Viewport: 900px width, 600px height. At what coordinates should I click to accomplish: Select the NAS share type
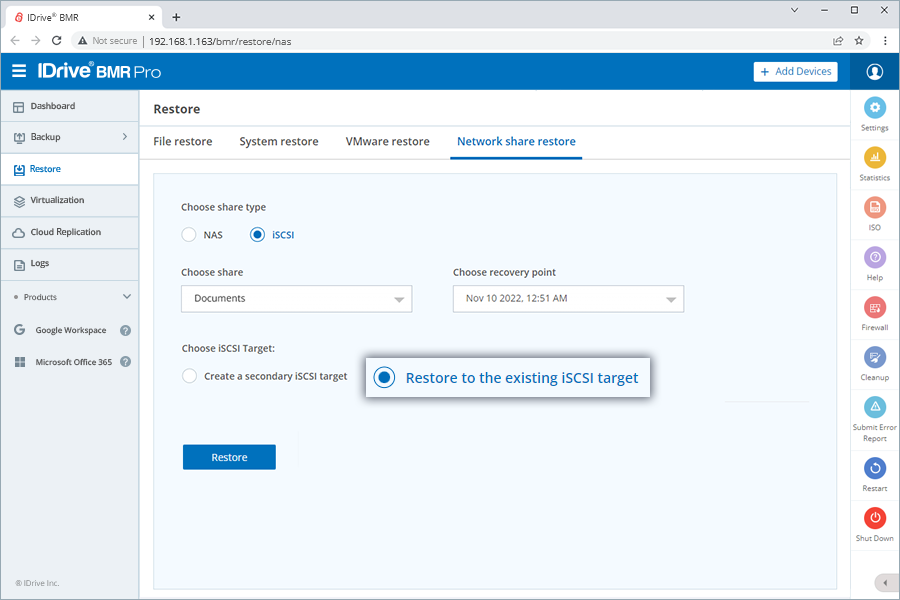(189, 234)
